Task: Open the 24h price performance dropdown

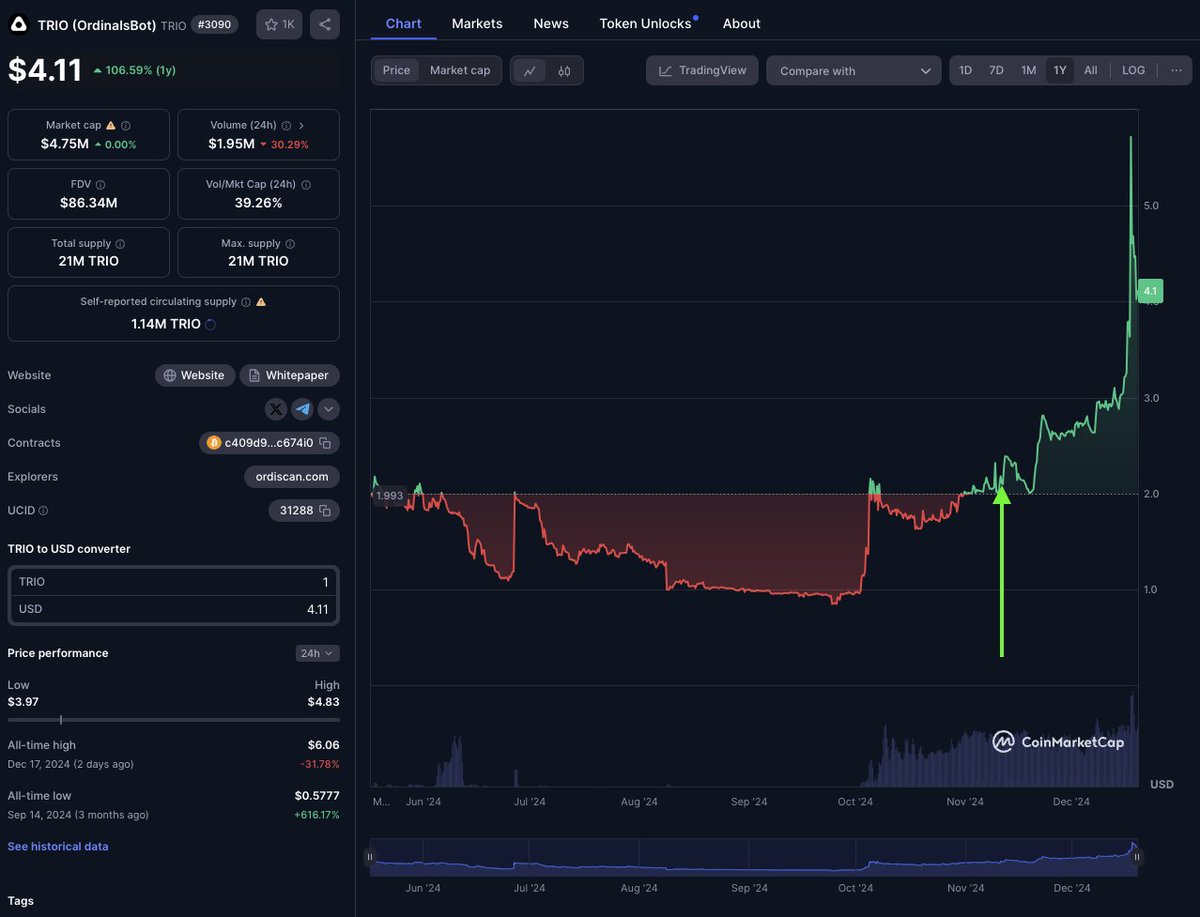Action: point(318,653)
